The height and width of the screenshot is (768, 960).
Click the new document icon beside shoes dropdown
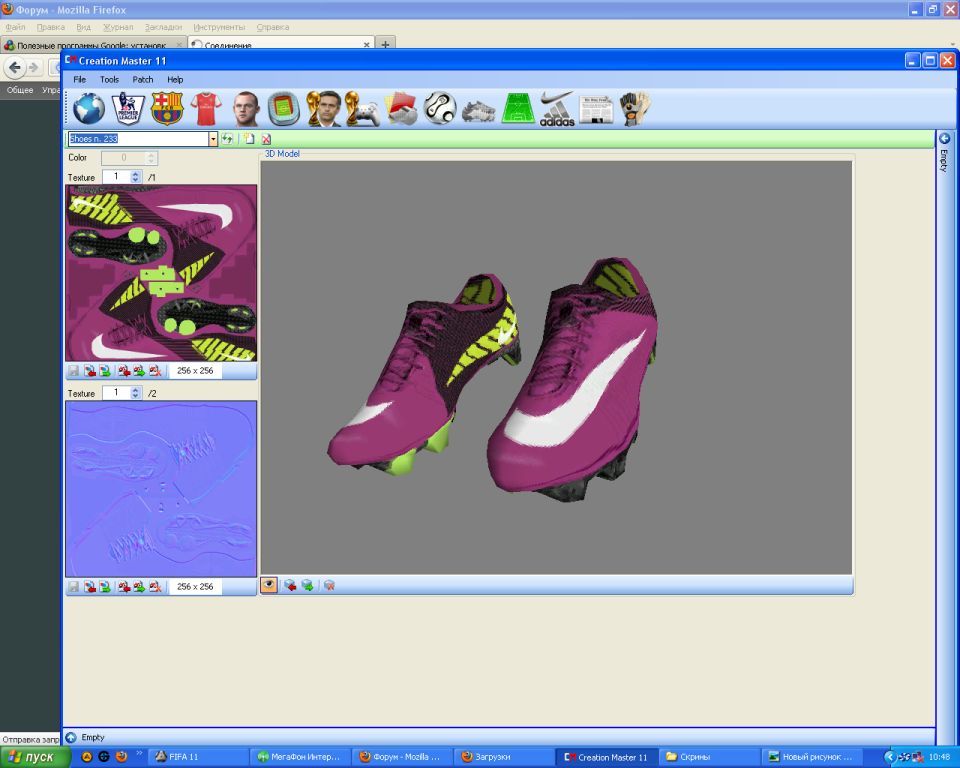click(x=249, y=139)
